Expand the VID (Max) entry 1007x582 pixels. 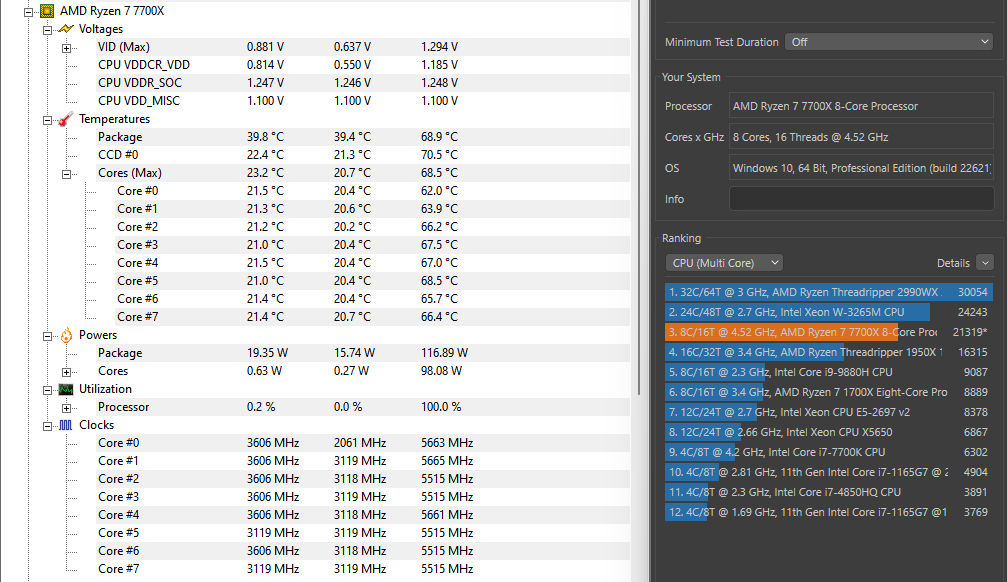coord(66,48)
